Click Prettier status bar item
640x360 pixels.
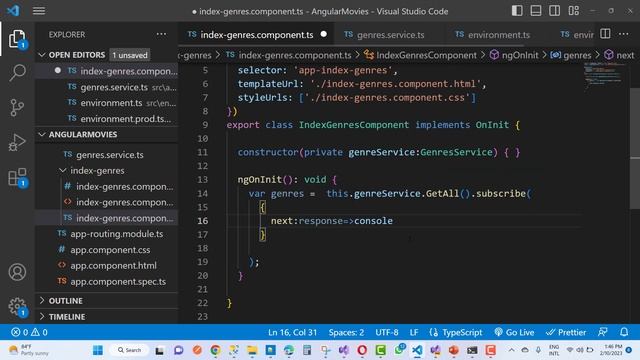pyautogui.click(x=566, y=332)
